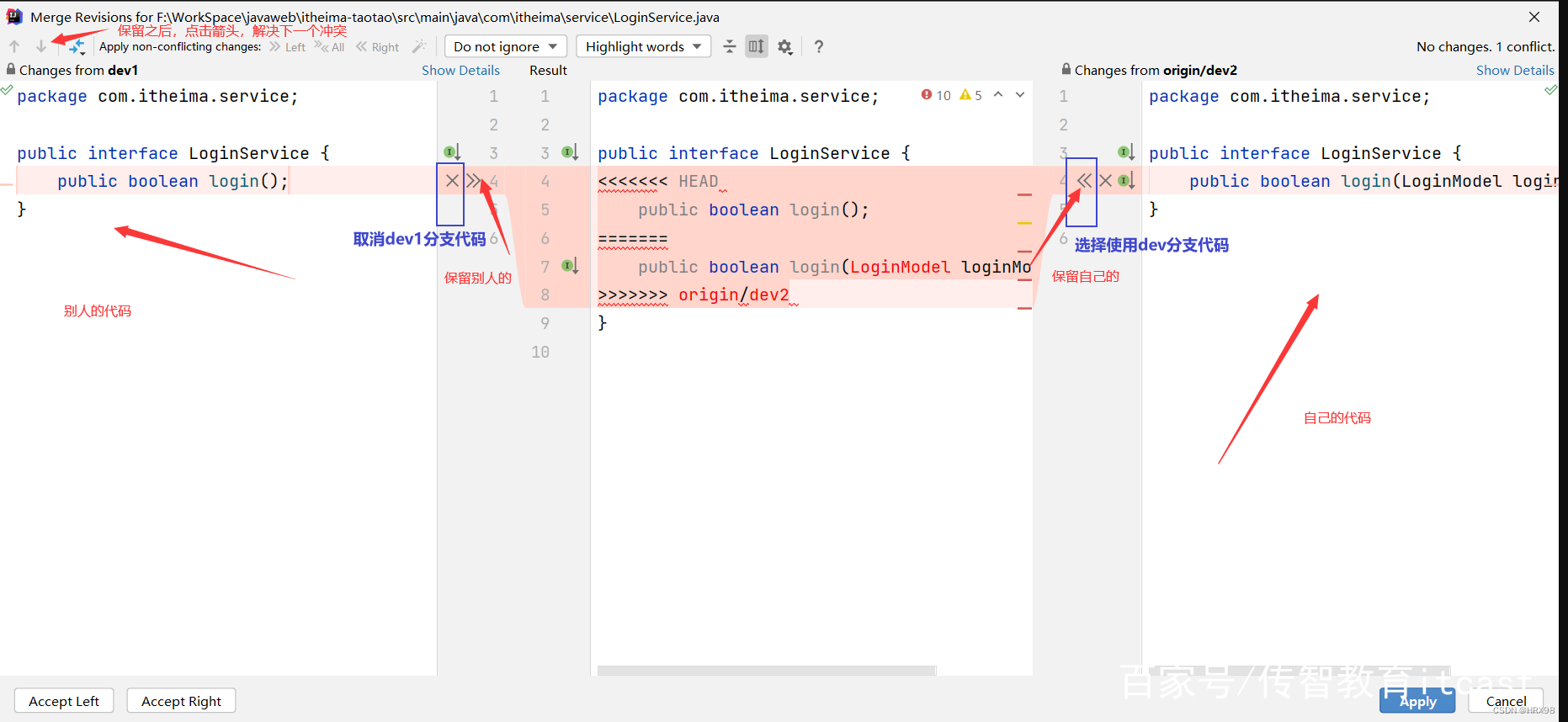Click 'public interface LoginService {' in dev1 pane

[173, 153]
